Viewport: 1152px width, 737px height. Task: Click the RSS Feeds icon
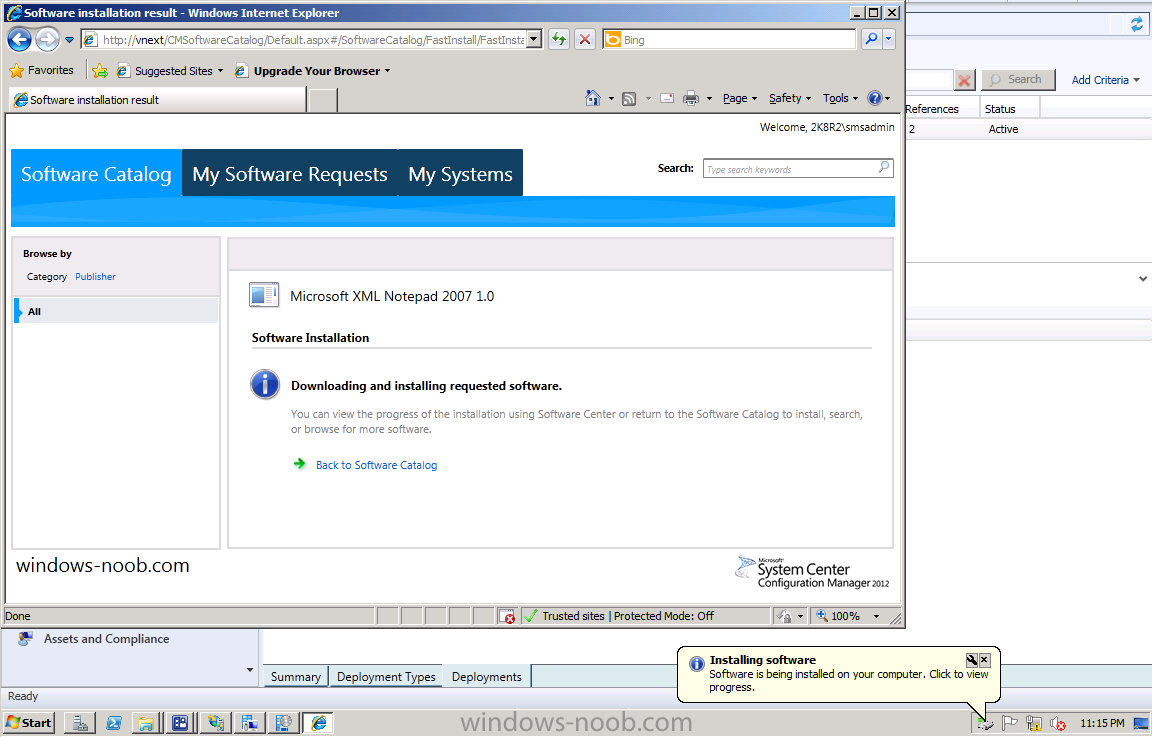point(629,98)
